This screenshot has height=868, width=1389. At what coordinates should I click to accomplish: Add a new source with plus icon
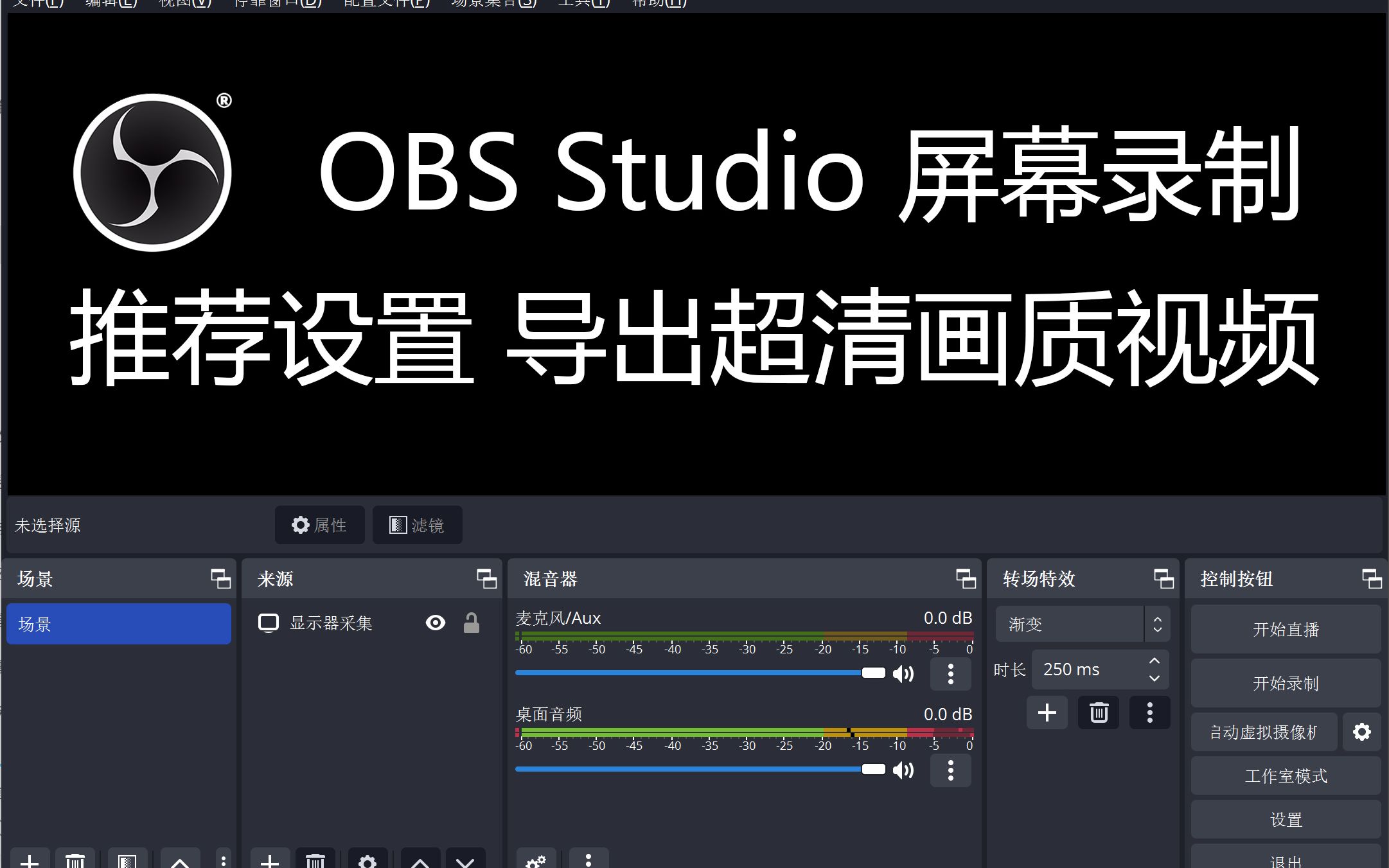pos(270,860)
